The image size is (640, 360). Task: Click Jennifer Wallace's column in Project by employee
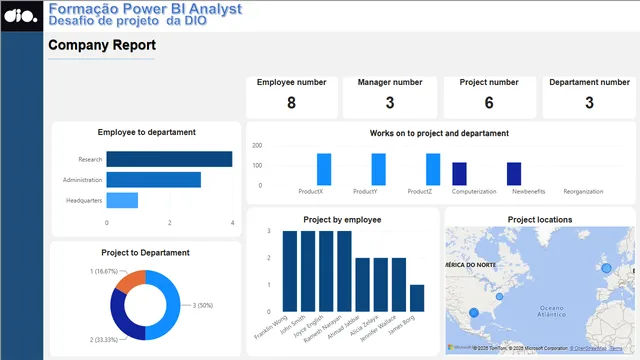(399, 285)
